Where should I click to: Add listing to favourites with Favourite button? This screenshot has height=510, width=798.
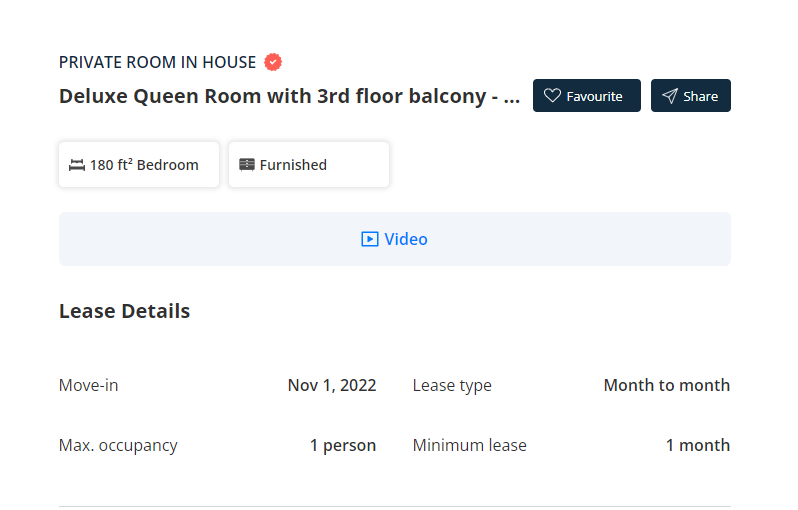click(x=587, y=96)
